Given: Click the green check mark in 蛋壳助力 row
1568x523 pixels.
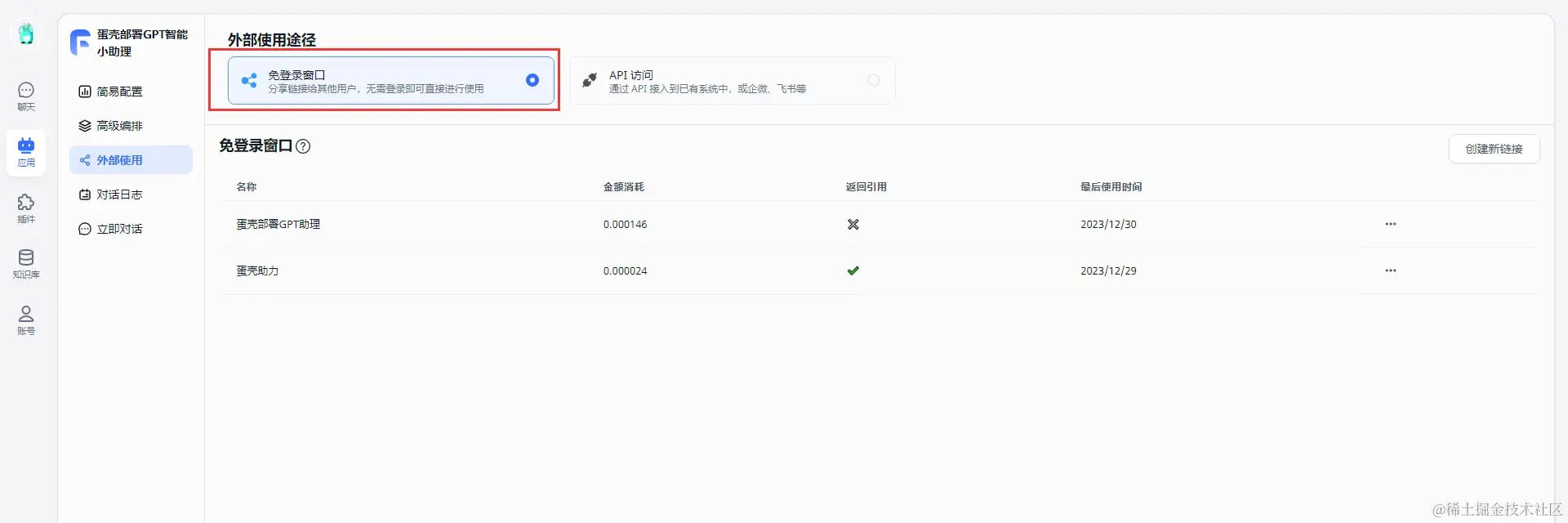Looking at the screenshot, I should (853, 270).
